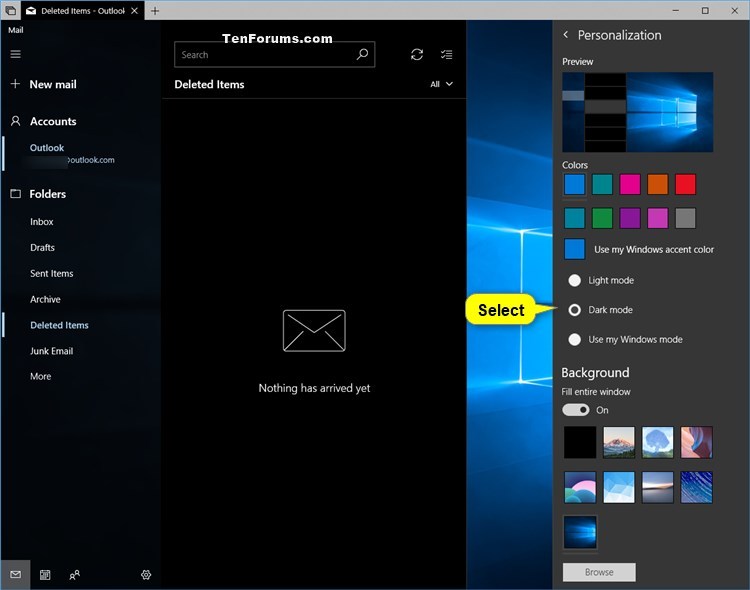Select the horizon sunset background thumbnail
The image size is (750, 590).
[x=658, y=487]
